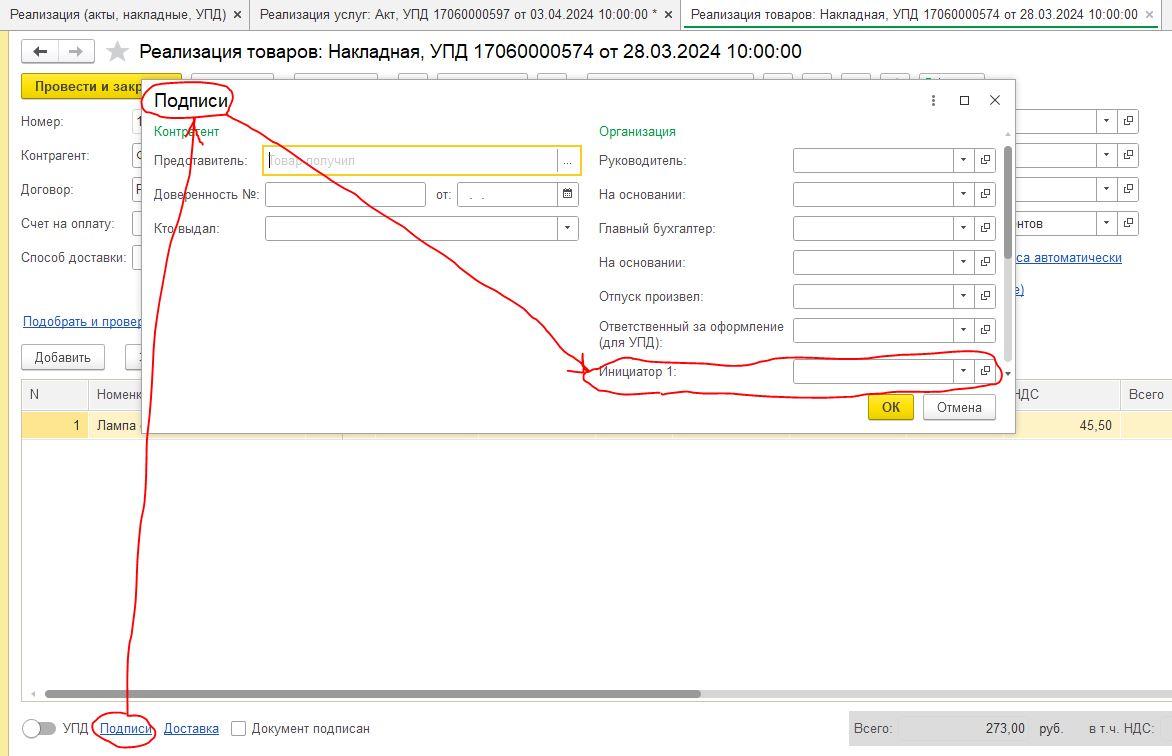Open the Руководитель record with open icon

coord(985,160)
